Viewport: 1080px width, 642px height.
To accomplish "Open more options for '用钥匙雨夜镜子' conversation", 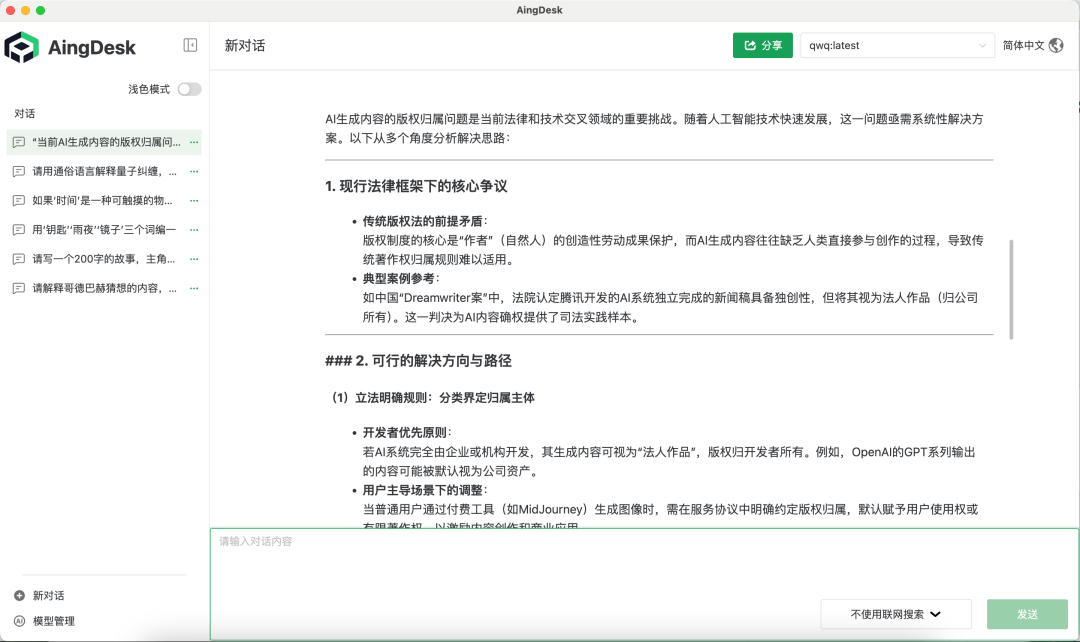I will click(194, 229).
